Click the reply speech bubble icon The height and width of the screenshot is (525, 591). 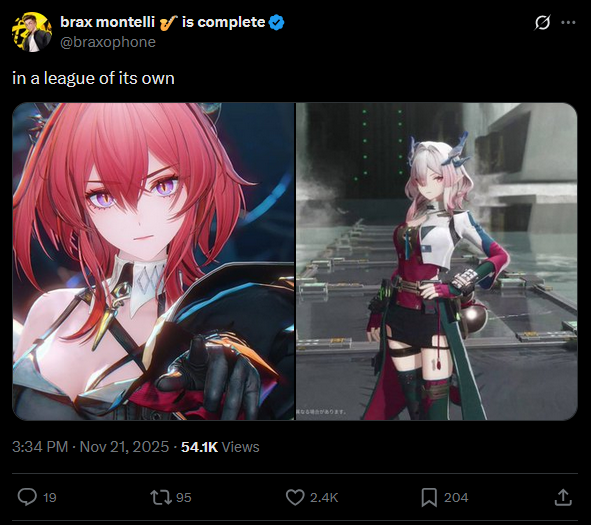point(27,497)
